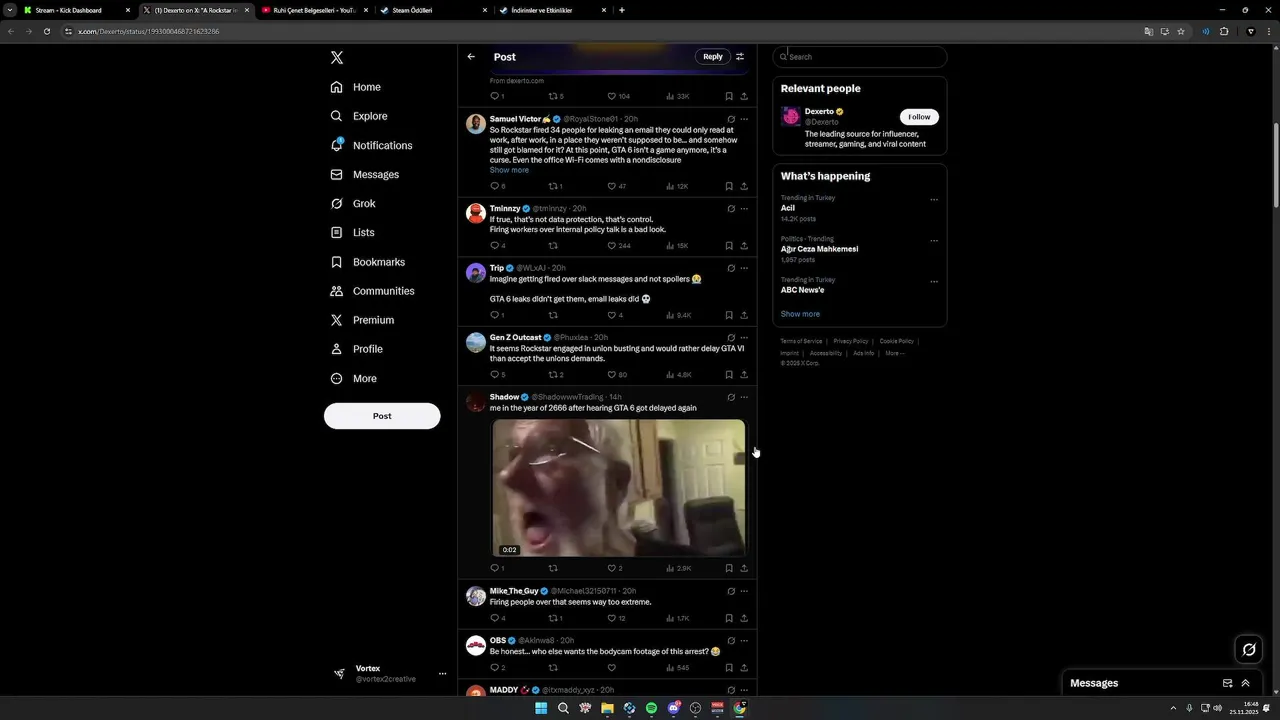
Task: Open Premium in the sidebar
Action: (x=362, y=320)
